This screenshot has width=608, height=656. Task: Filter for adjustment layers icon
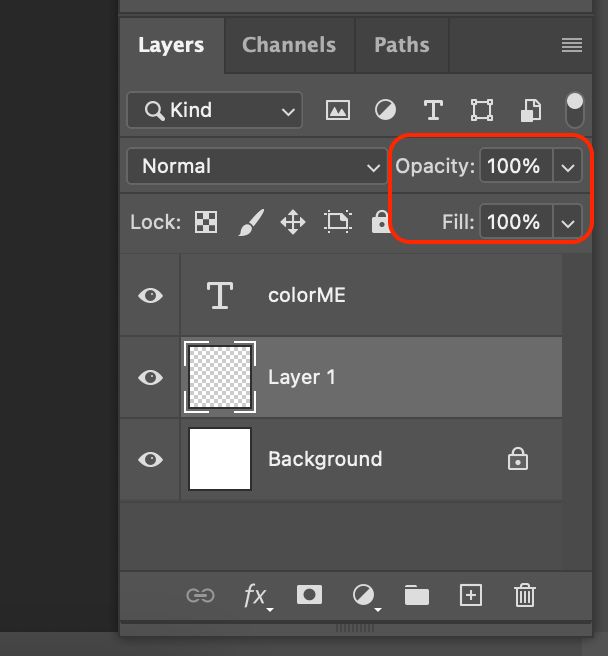coord(385,110)
